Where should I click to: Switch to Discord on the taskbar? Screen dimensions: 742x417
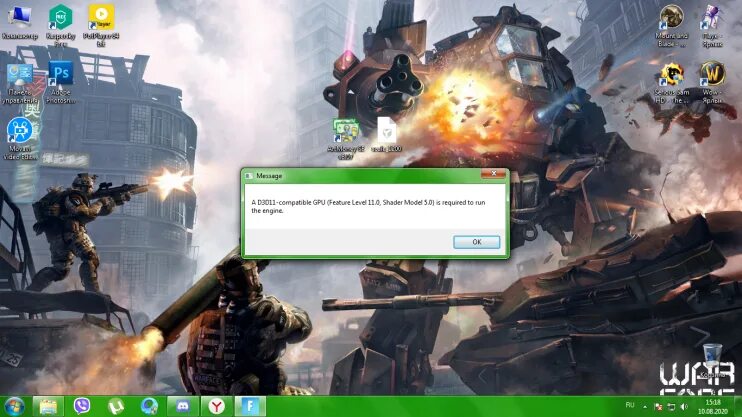coord(183,406)
